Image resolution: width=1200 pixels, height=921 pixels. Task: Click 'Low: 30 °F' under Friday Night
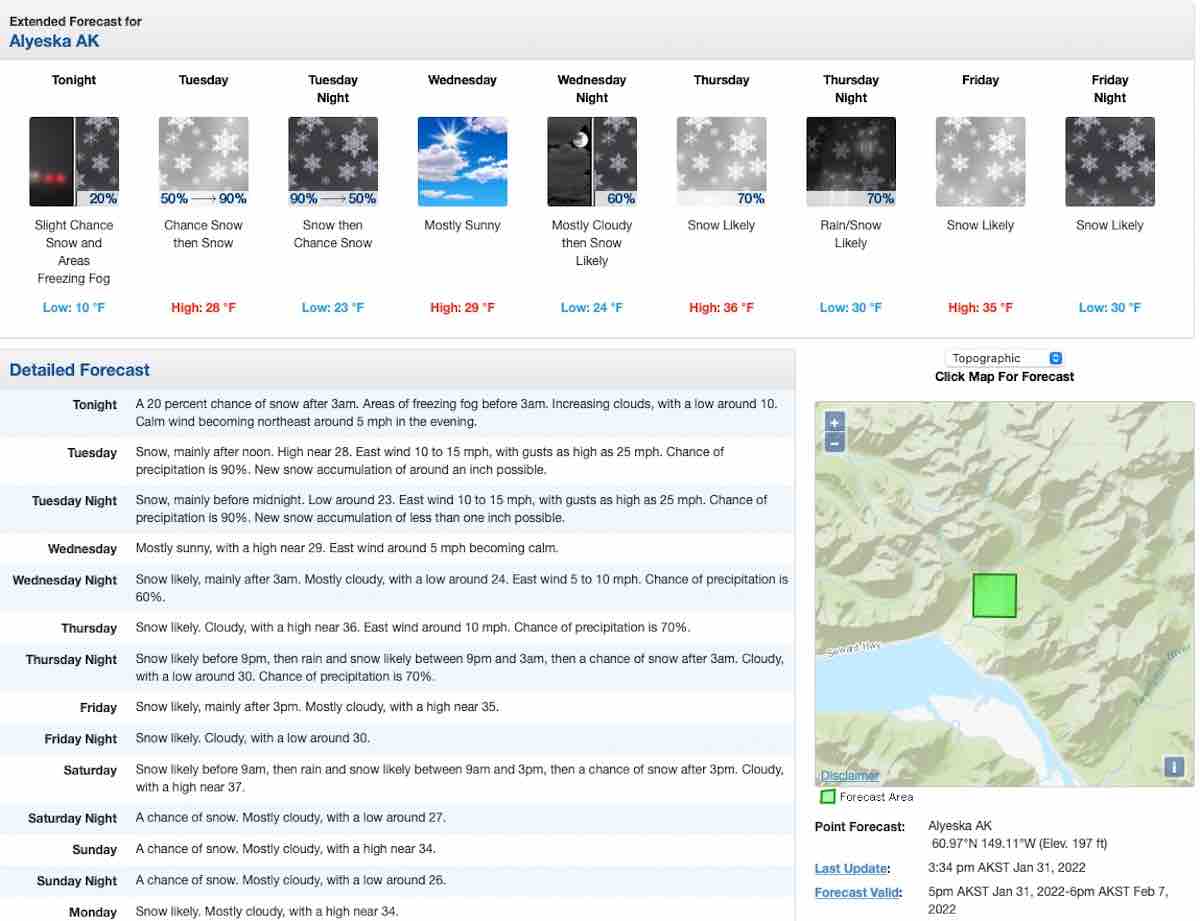point(1110,308)
